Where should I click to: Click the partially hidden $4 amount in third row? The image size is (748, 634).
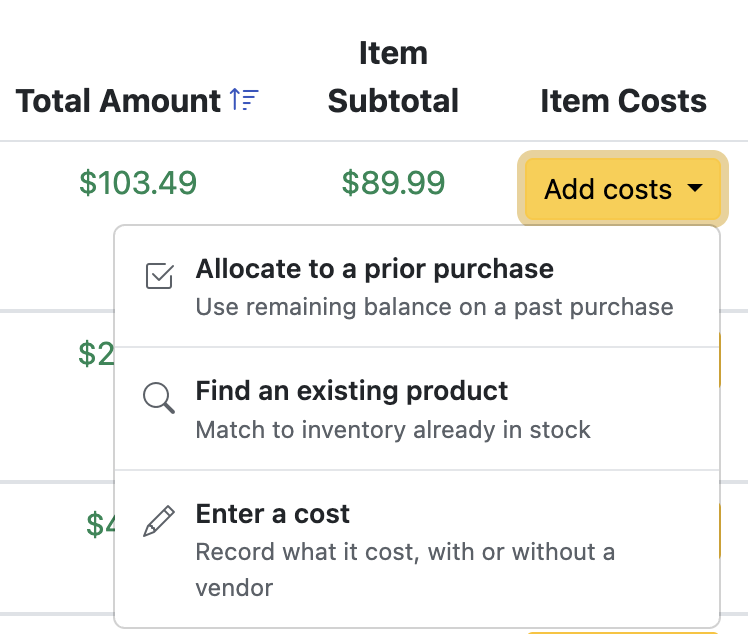[101, 524]
